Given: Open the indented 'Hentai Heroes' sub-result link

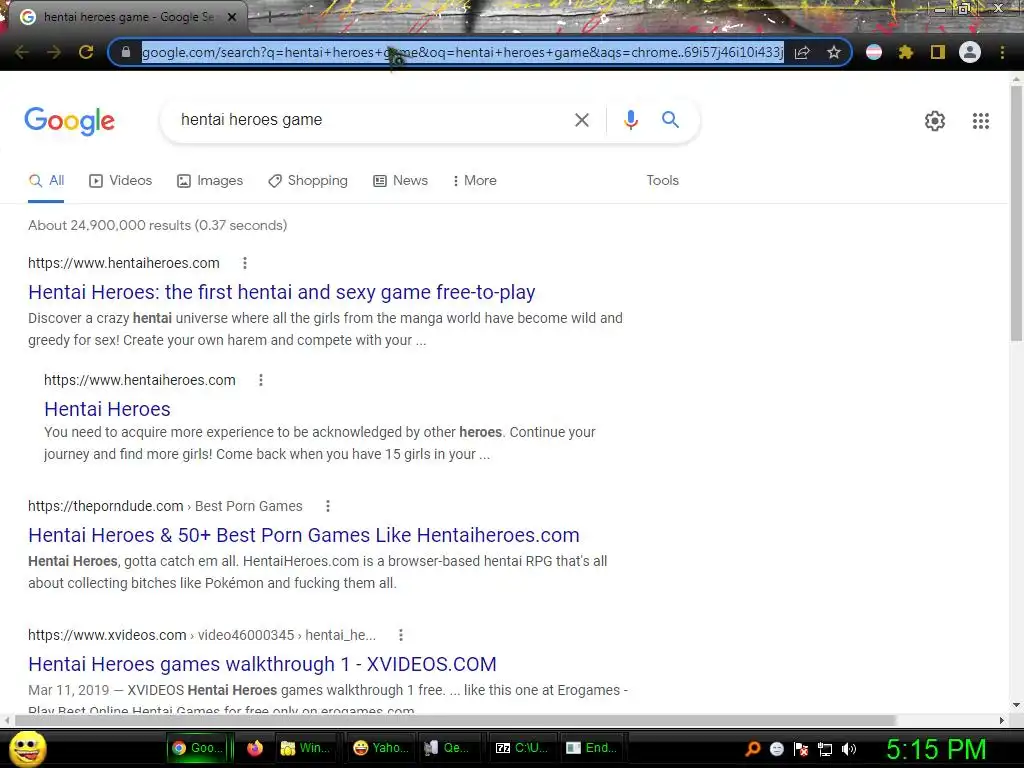Looking at the screenshot, I should pyautogui.click(x=107, y=409).
